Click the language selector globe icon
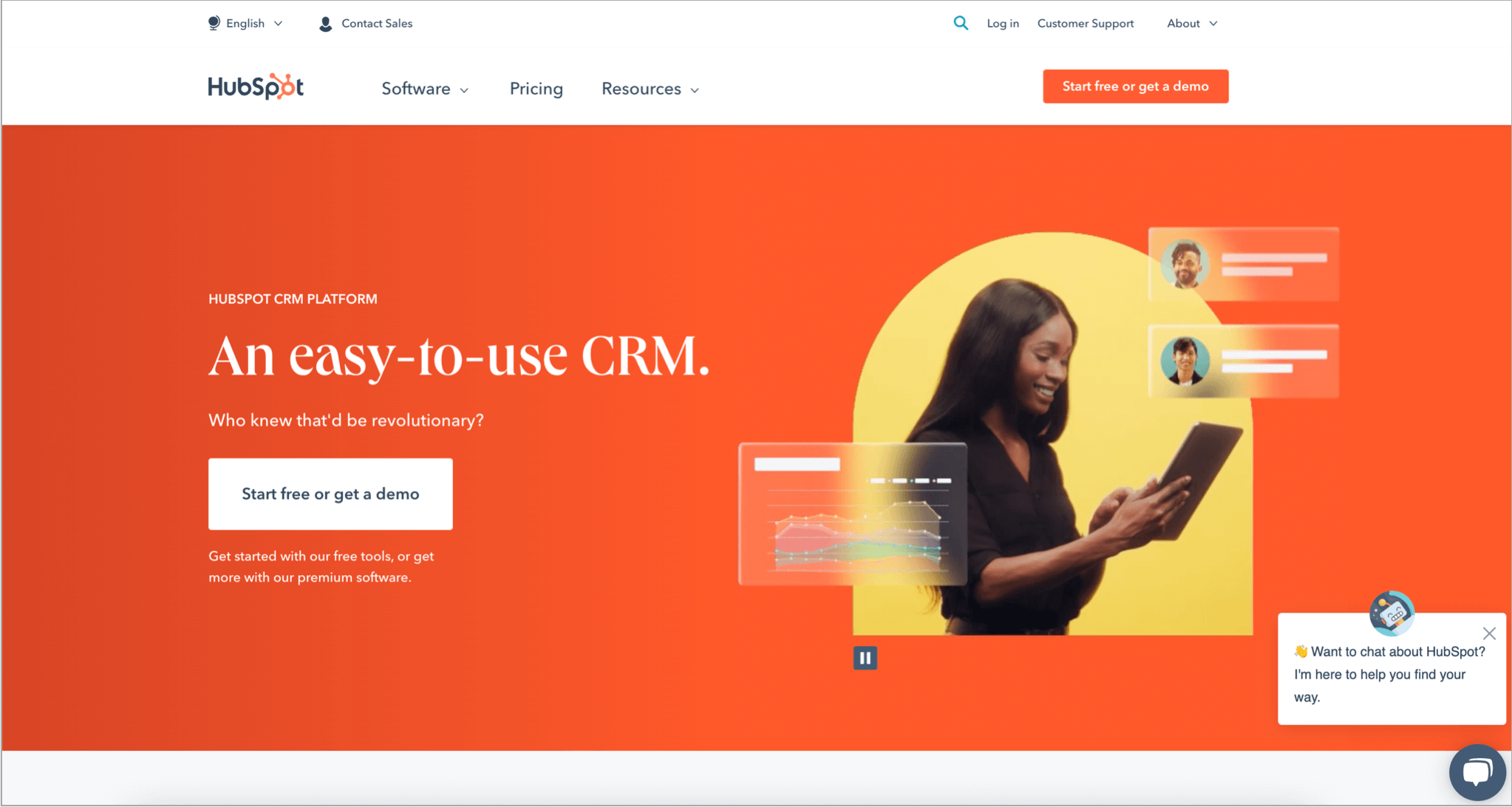 pyautogui.click(x=213, y=23)
